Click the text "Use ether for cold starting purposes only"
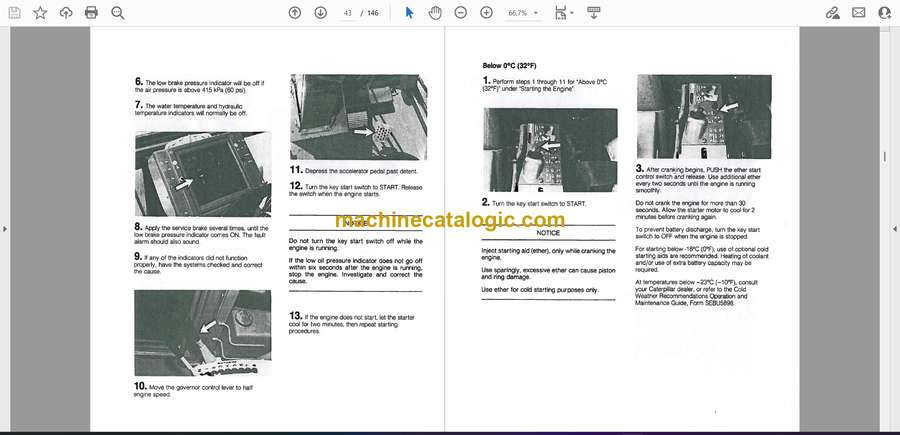Image resolution: width=900 pixels, height=435 pixels. (x=540, y=290)
